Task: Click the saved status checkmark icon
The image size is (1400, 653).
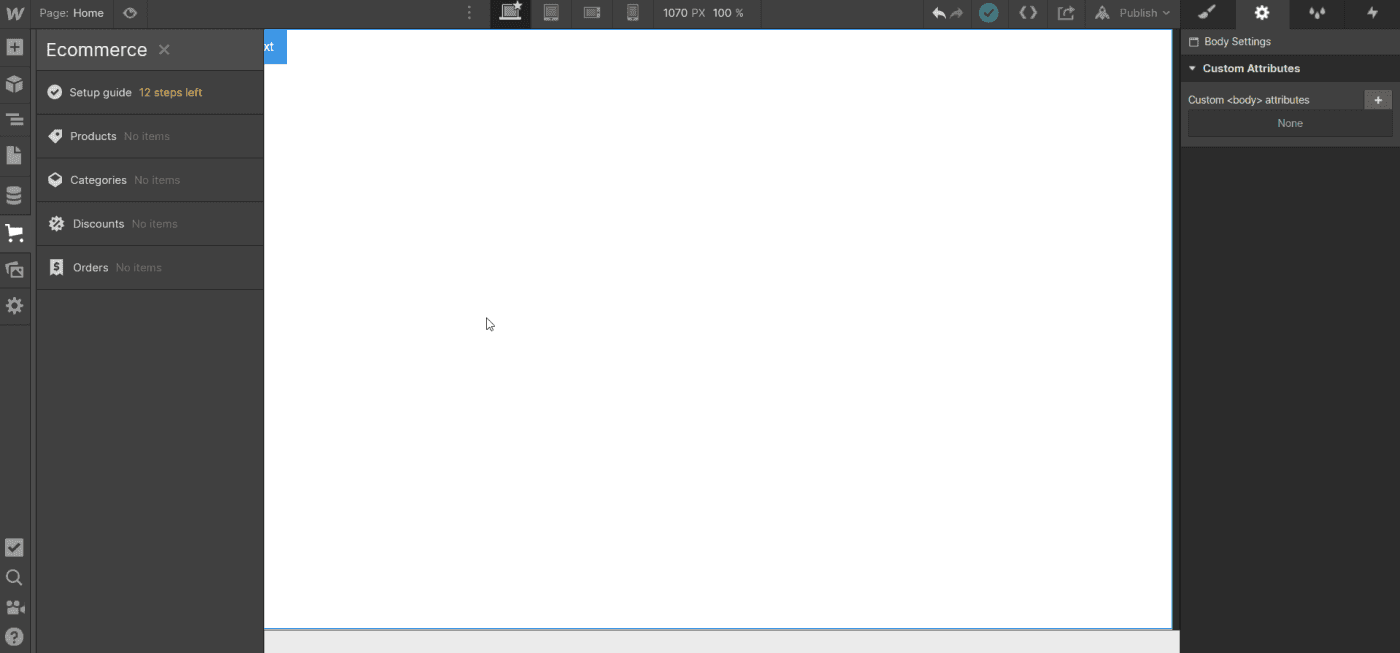Action: (x=988, y=13)
